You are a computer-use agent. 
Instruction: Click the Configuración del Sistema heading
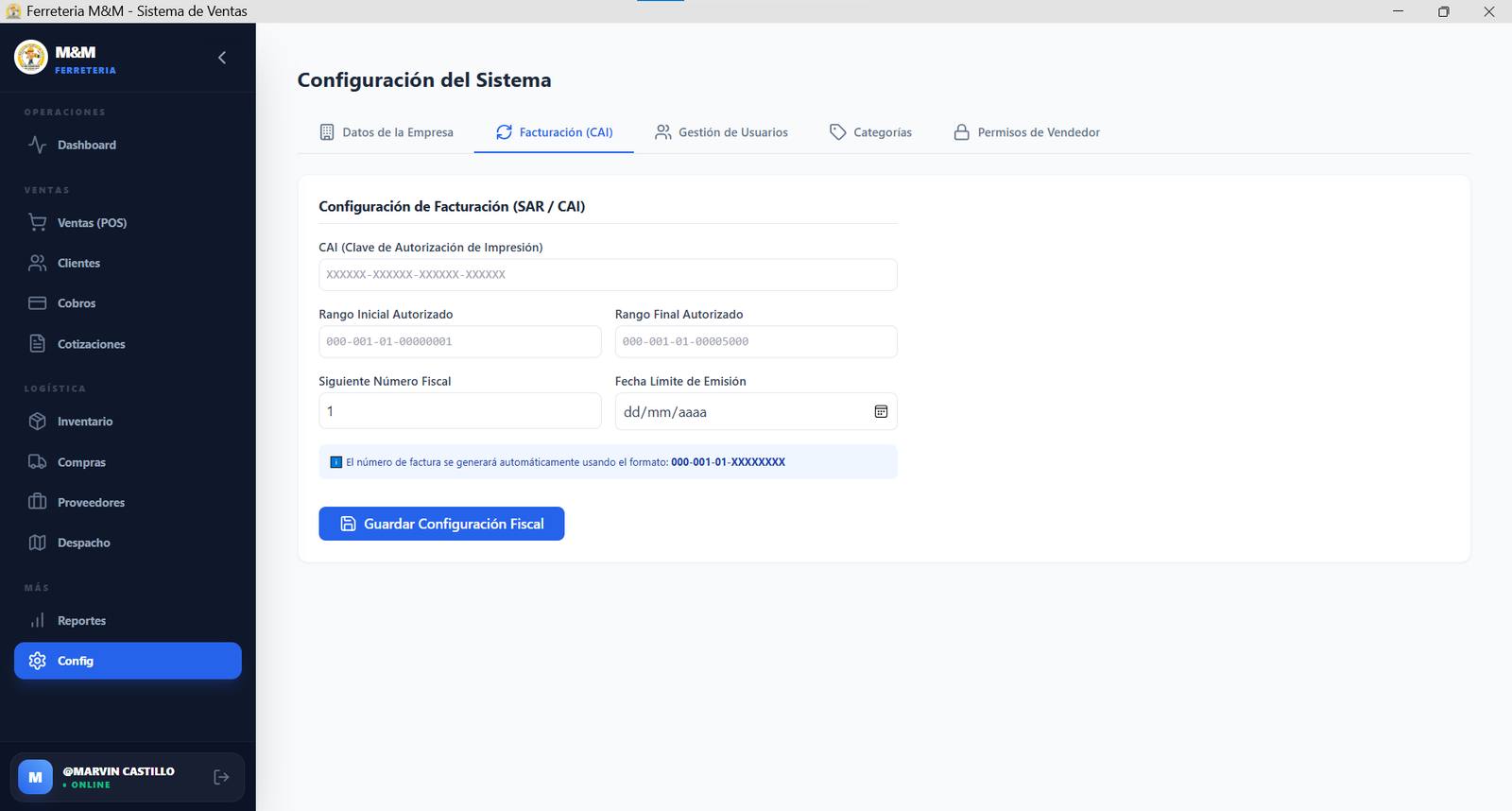coord(424,80)
